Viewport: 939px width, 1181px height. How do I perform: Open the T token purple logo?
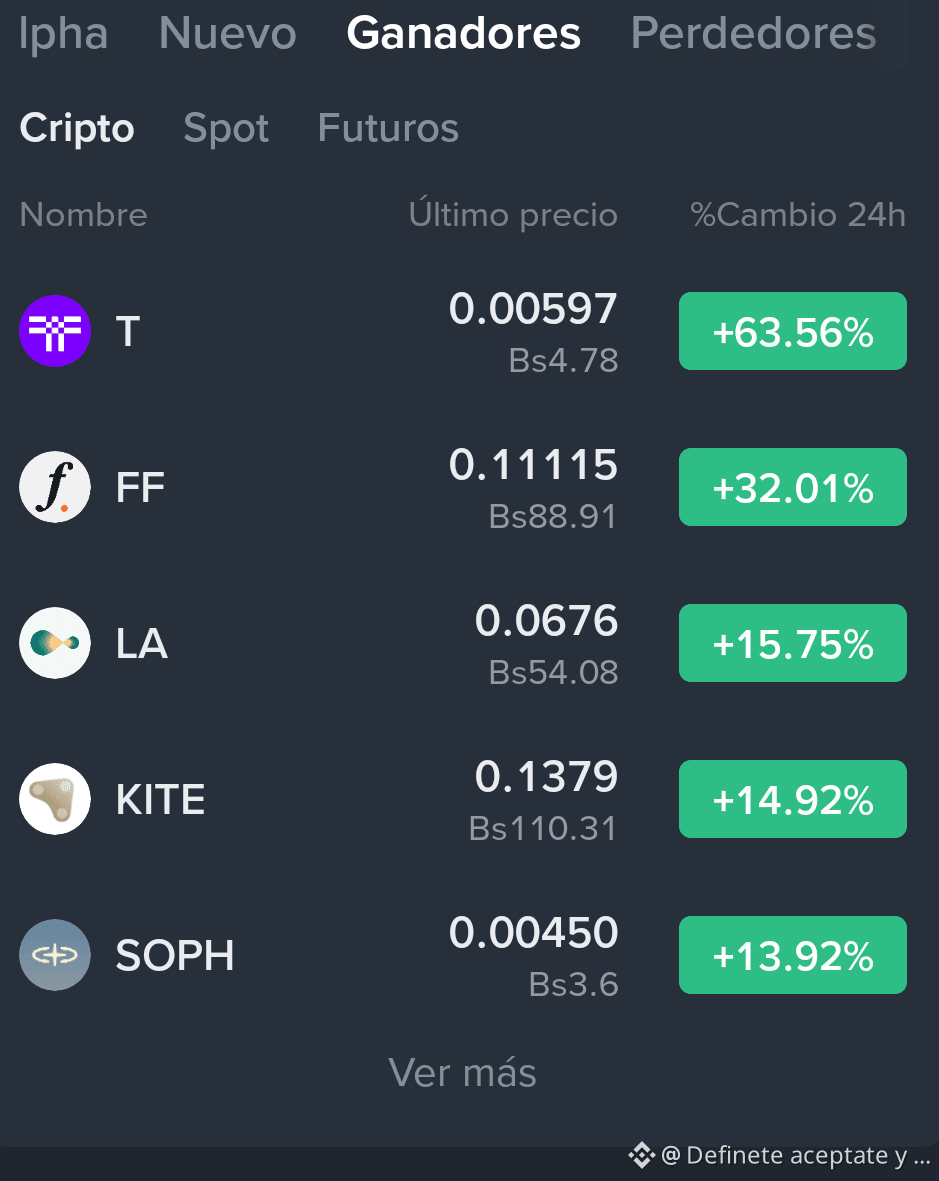55,331
